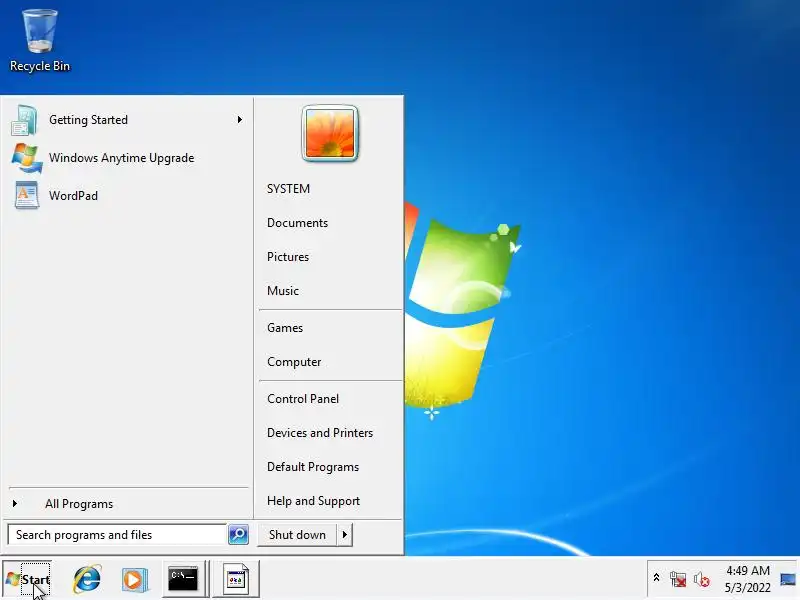Launch WordPad from its icon
This screenshot has height=600, width=800.
click(26, 195)
